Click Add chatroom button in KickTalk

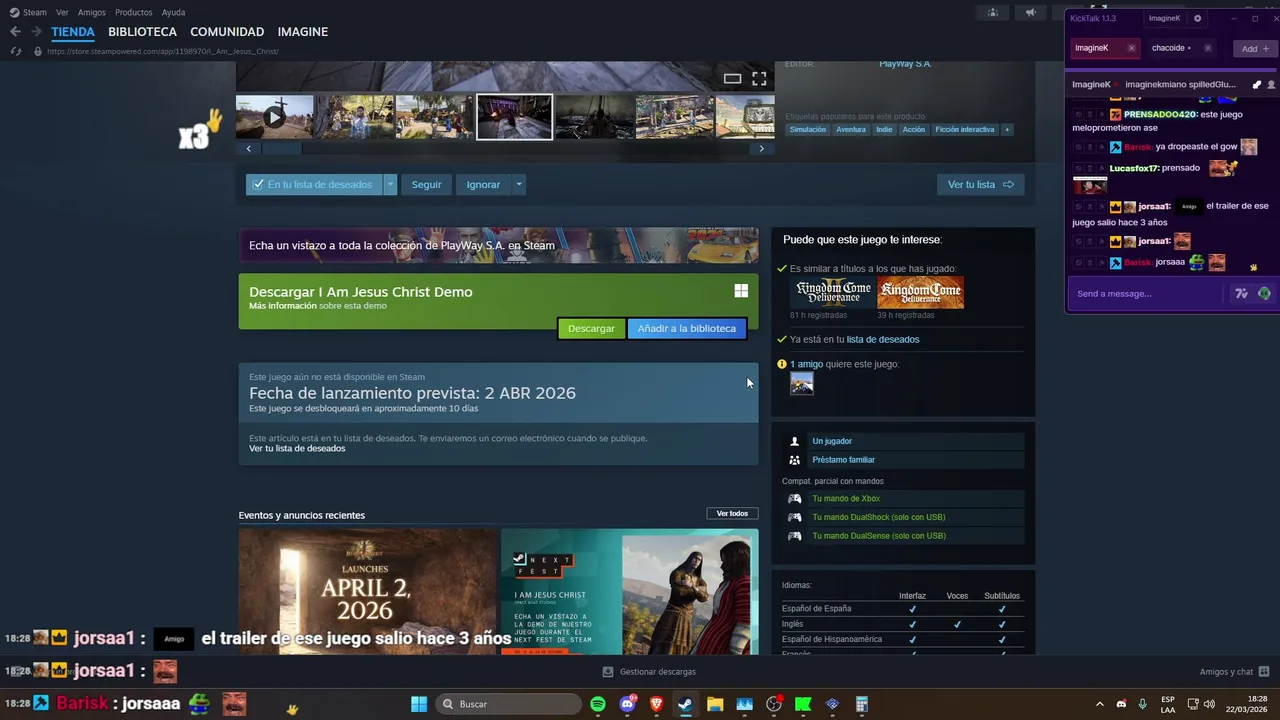[1254, 48]
